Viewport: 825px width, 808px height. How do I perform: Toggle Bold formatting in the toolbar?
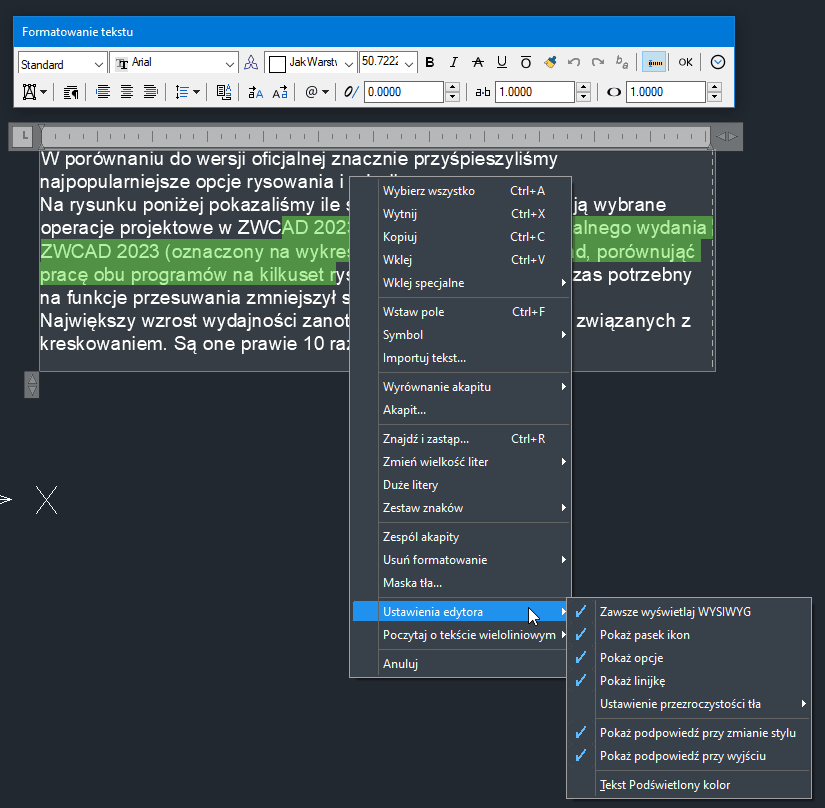coord(430,63)
